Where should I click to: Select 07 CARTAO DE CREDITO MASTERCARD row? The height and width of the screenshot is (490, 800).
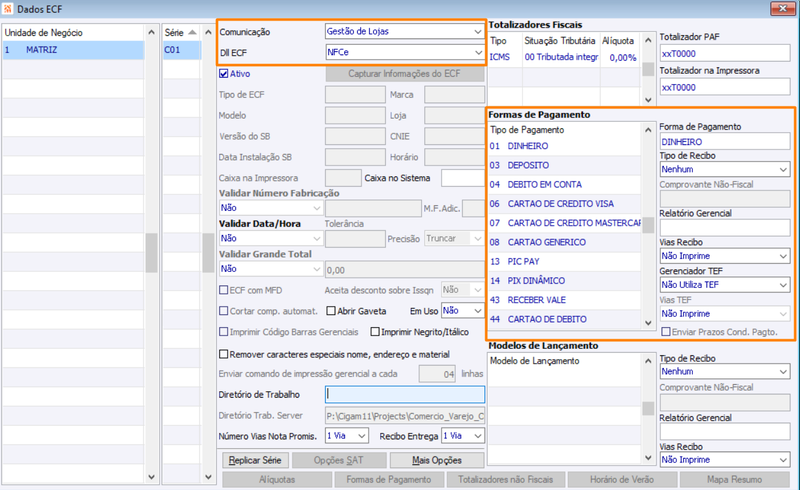click(x=564, y=223)
